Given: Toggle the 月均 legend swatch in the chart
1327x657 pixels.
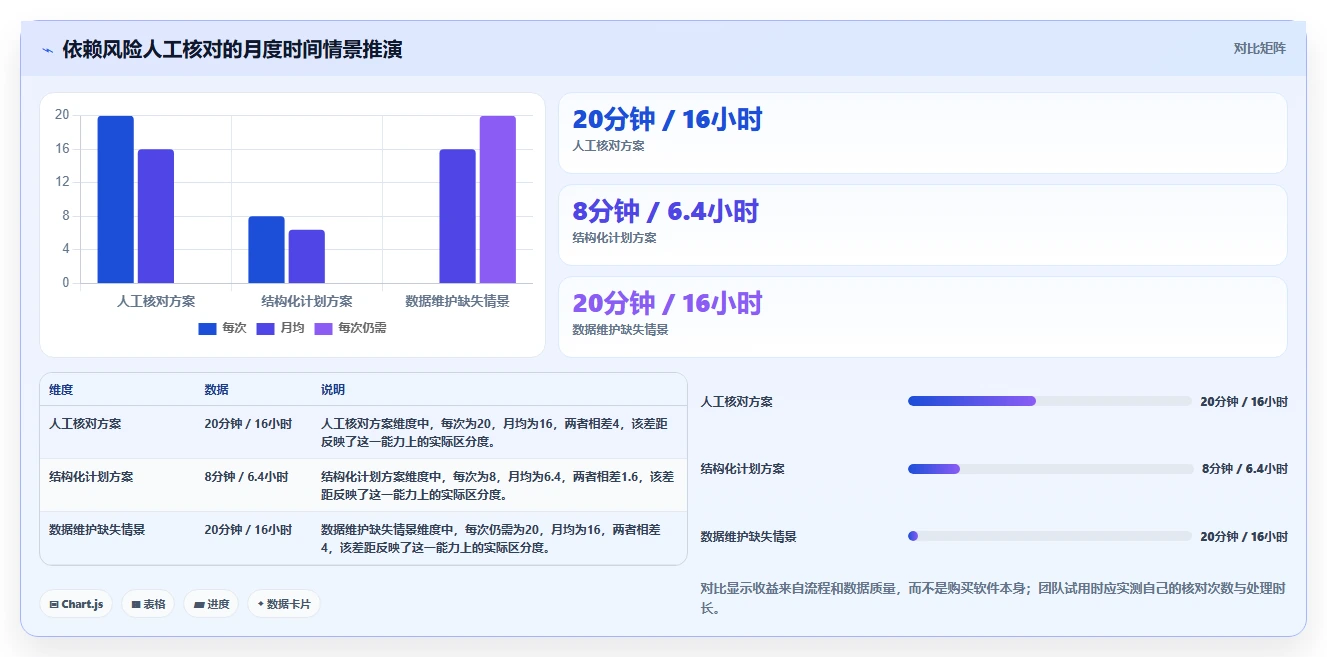Looking at the screenshot, I should pos(265,328).
